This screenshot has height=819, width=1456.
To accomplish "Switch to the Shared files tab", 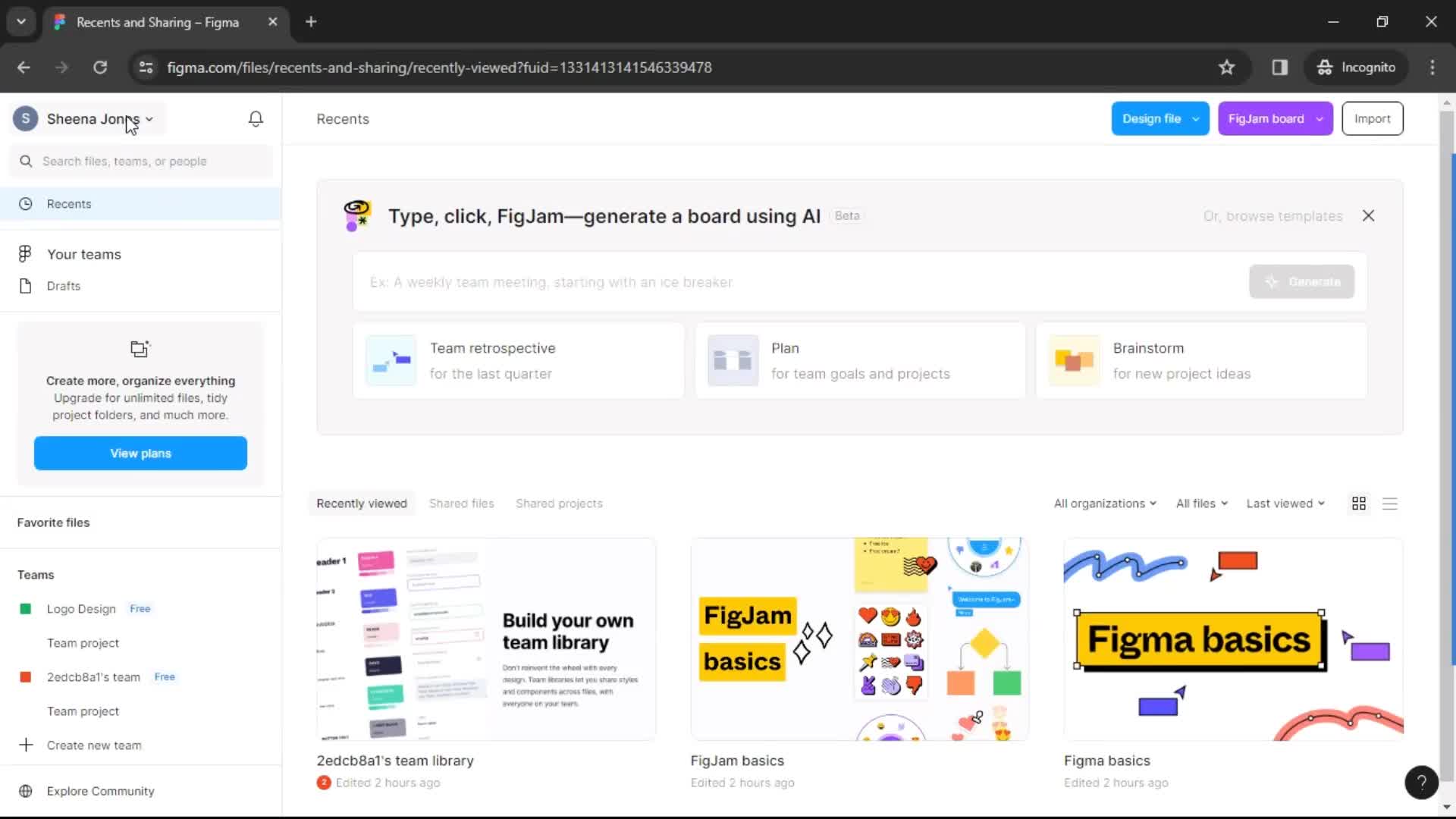I will tap(461, 503).
